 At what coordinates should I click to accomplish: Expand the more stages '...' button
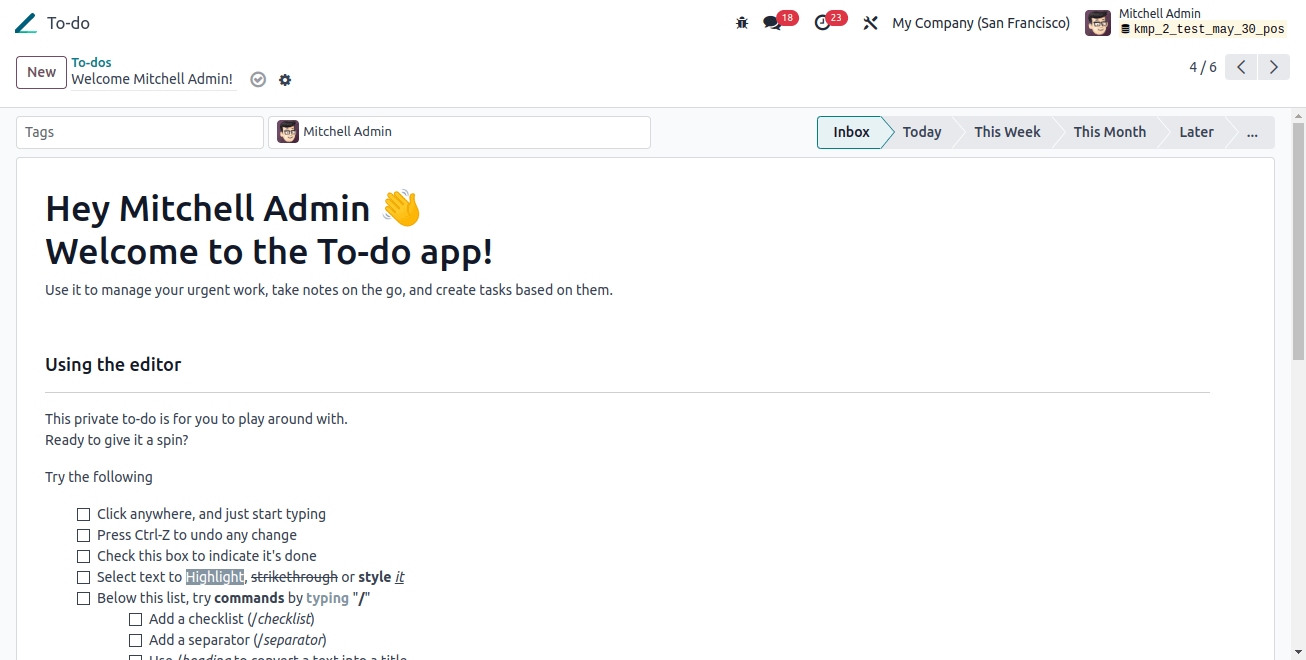1252,132
